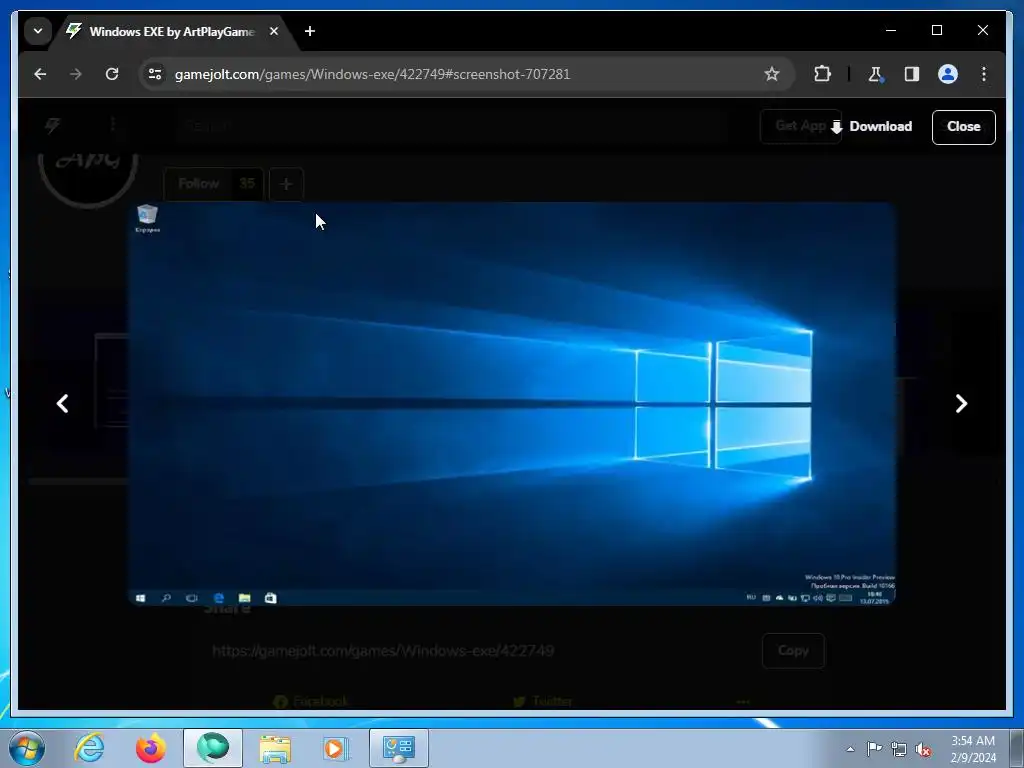Select the Windows EXE by ArtPlayGame tab
1024x768 pixels.
click(171, 31)
